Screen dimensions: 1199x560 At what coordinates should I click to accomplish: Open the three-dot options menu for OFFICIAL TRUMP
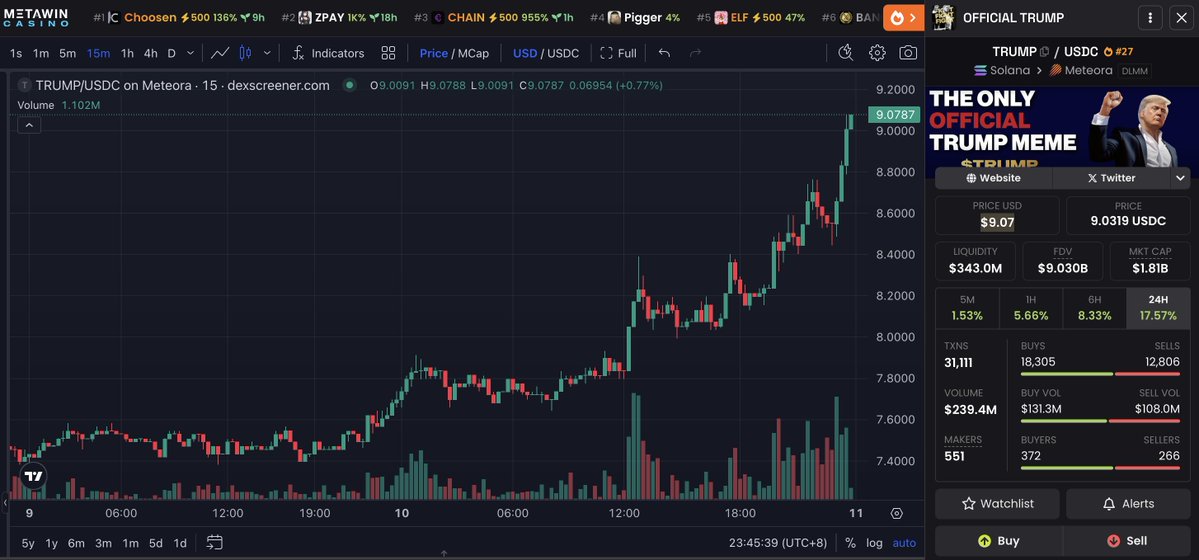1150,18
